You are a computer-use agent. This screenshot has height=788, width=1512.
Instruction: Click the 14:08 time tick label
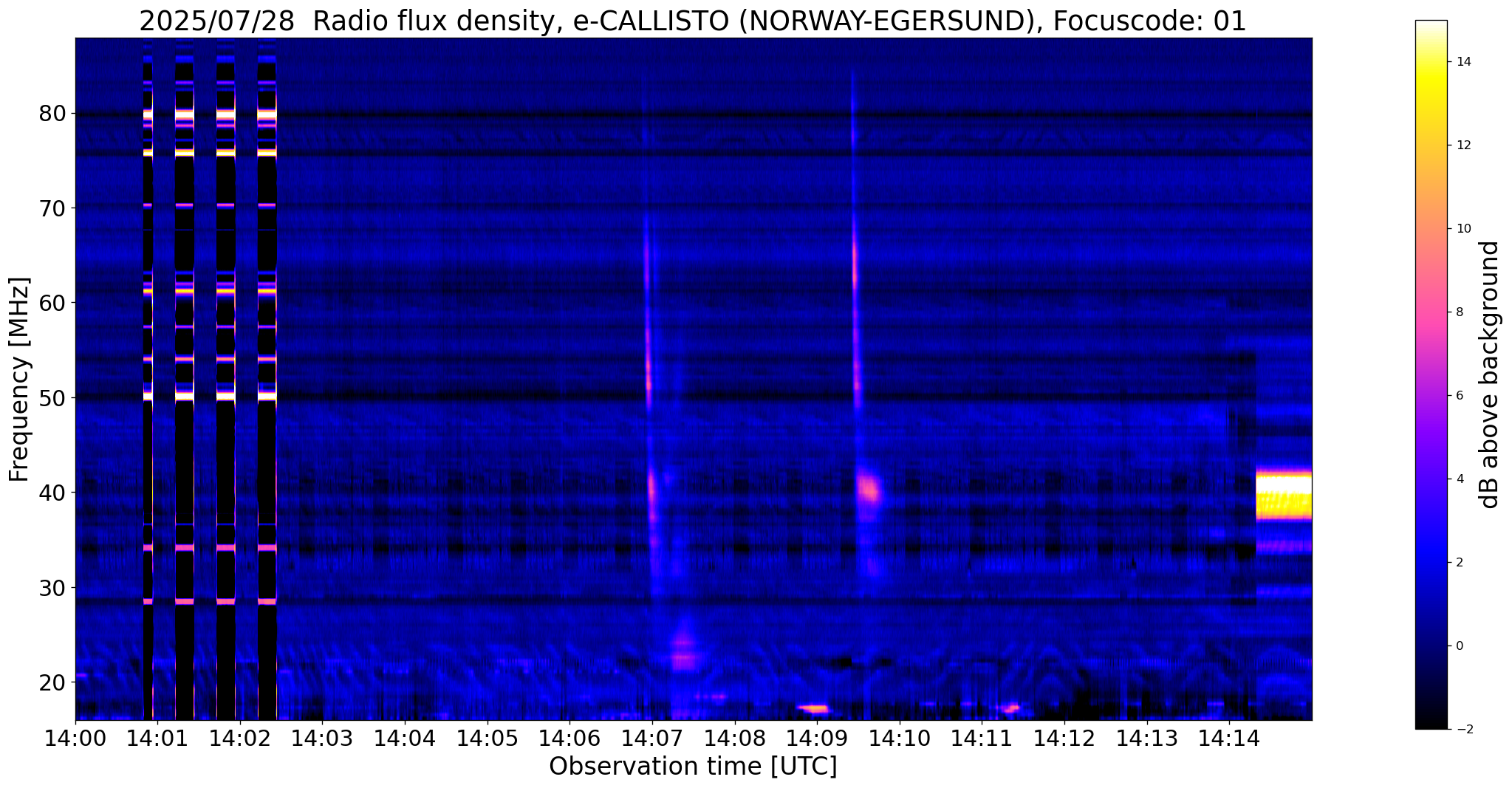[x=735, y=738]
